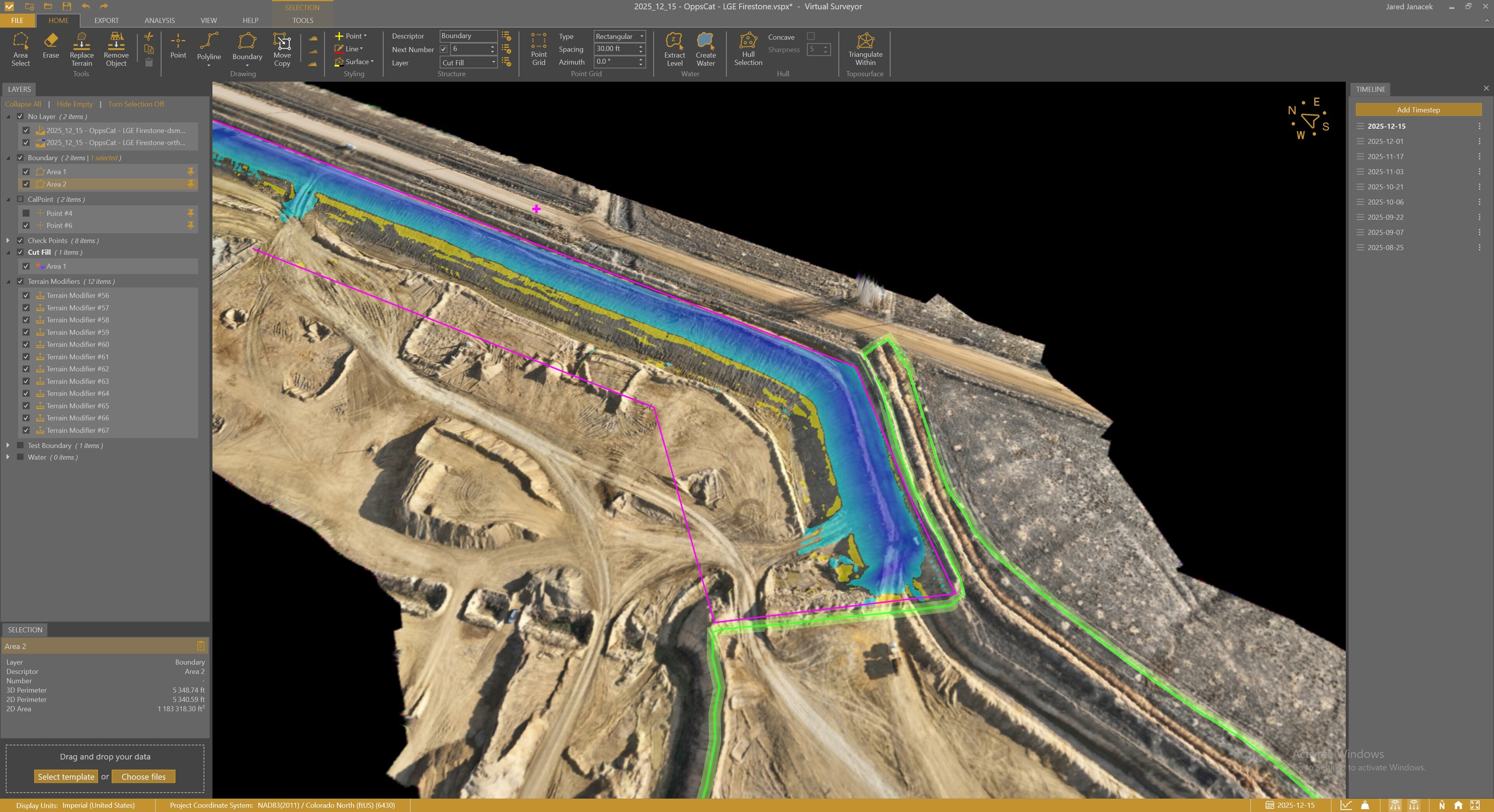Apply the Descriptor to selection icon

point(506,36)
